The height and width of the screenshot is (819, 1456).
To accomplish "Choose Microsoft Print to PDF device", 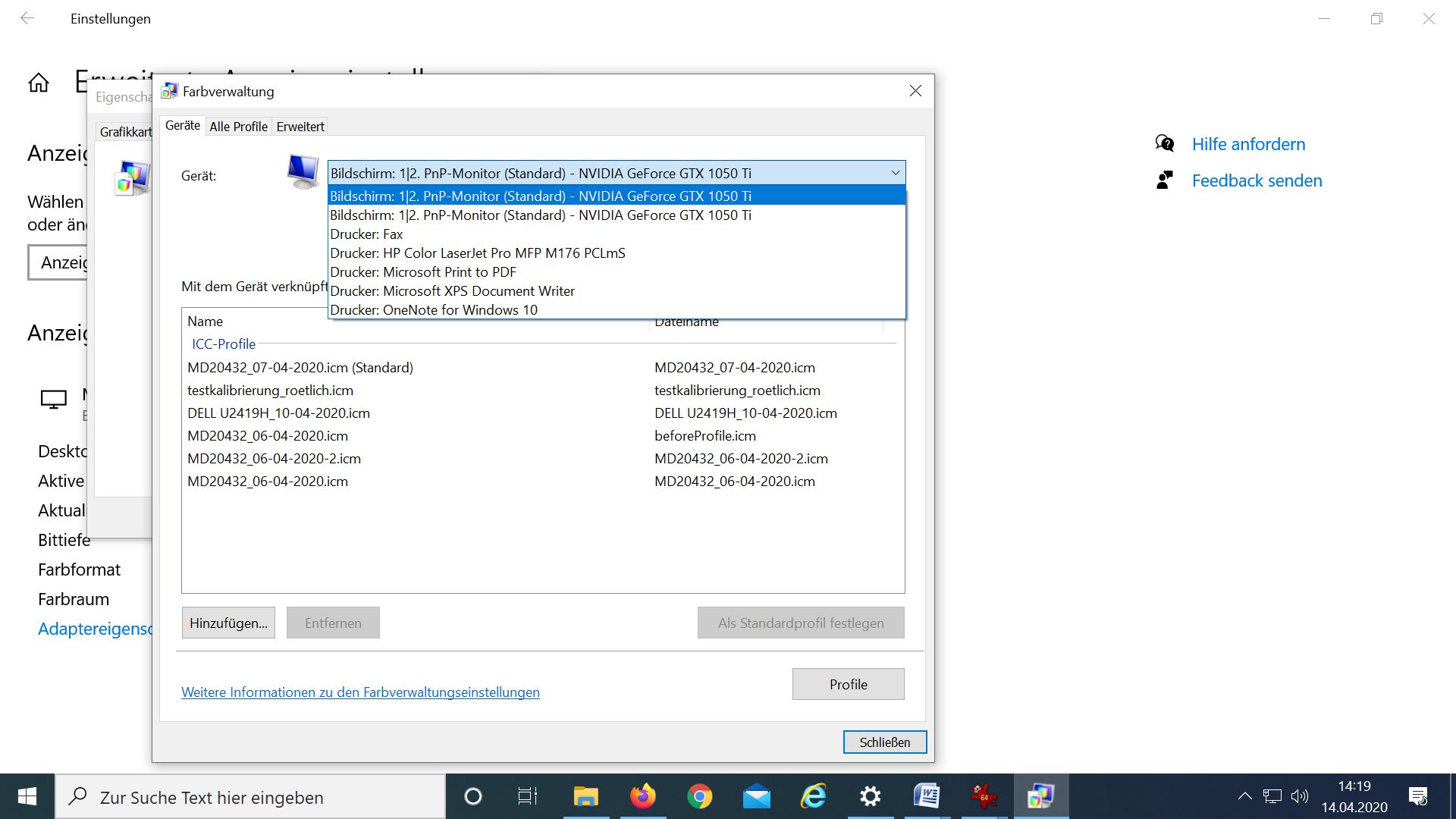I will [x=423, y=272].
